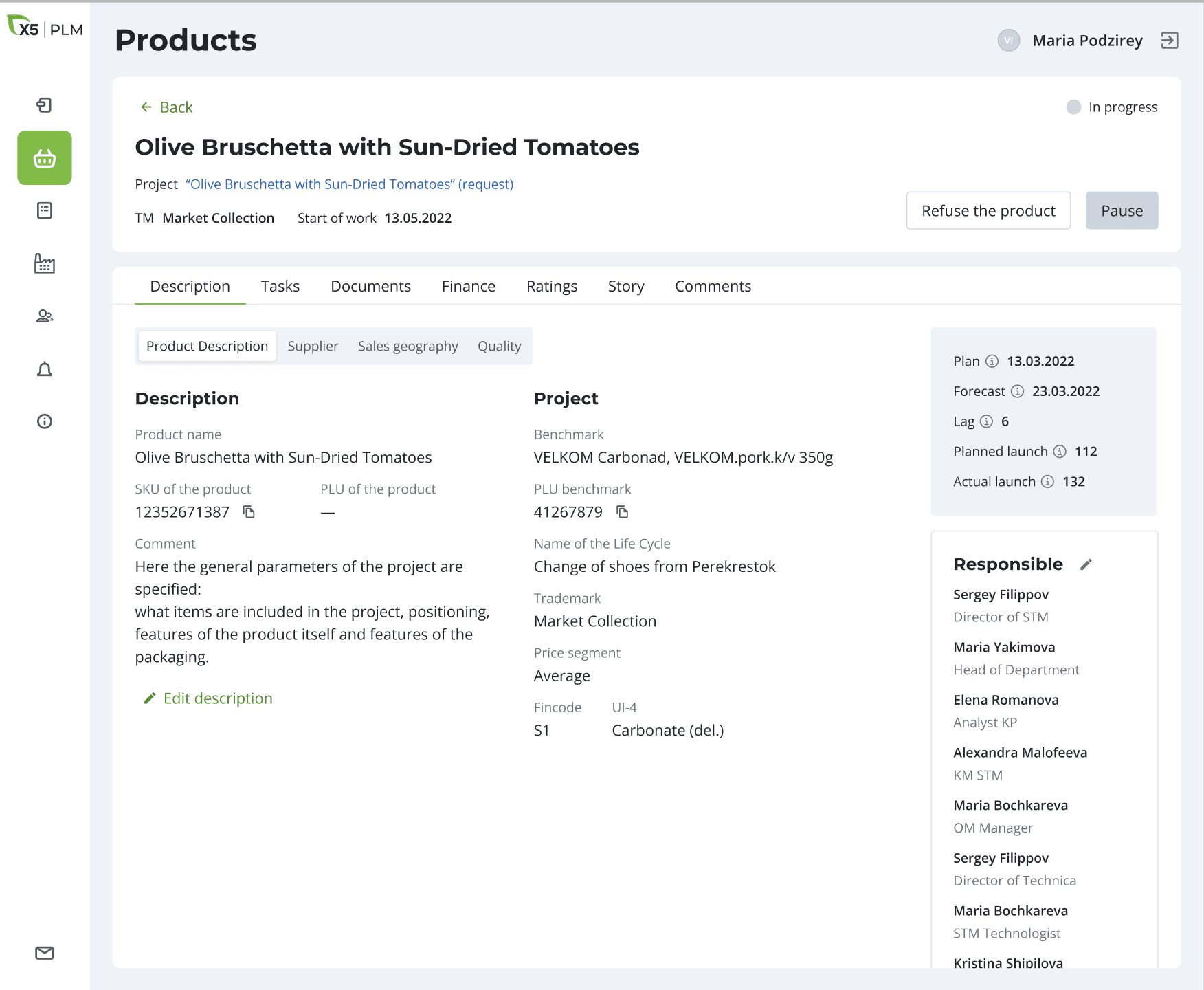The image size is (1204, 990).
Task: Open the Olive Bruschetta project request link
Action: [x=349, y=184]
